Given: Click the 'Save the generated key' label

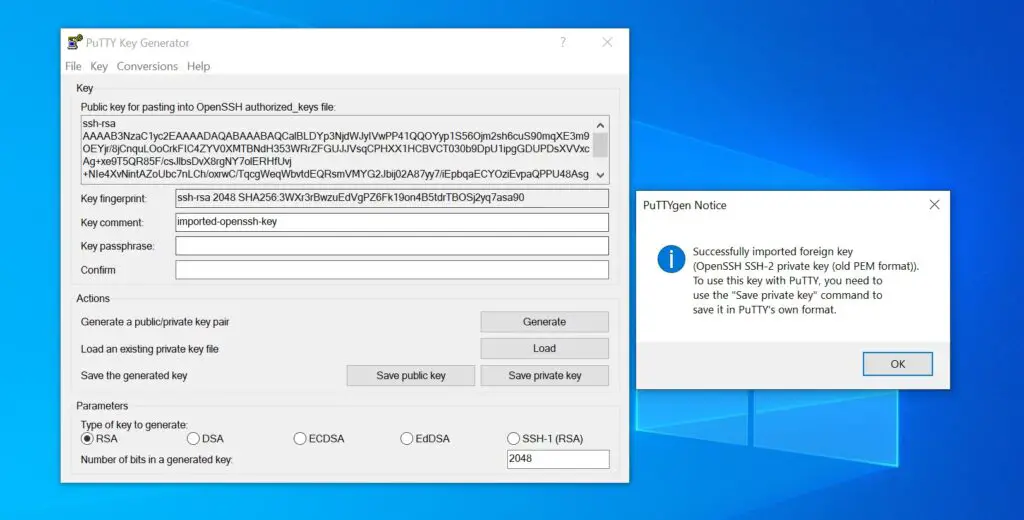Looking at the screenshot, I should pyautogui.click(x=134, y=376).
